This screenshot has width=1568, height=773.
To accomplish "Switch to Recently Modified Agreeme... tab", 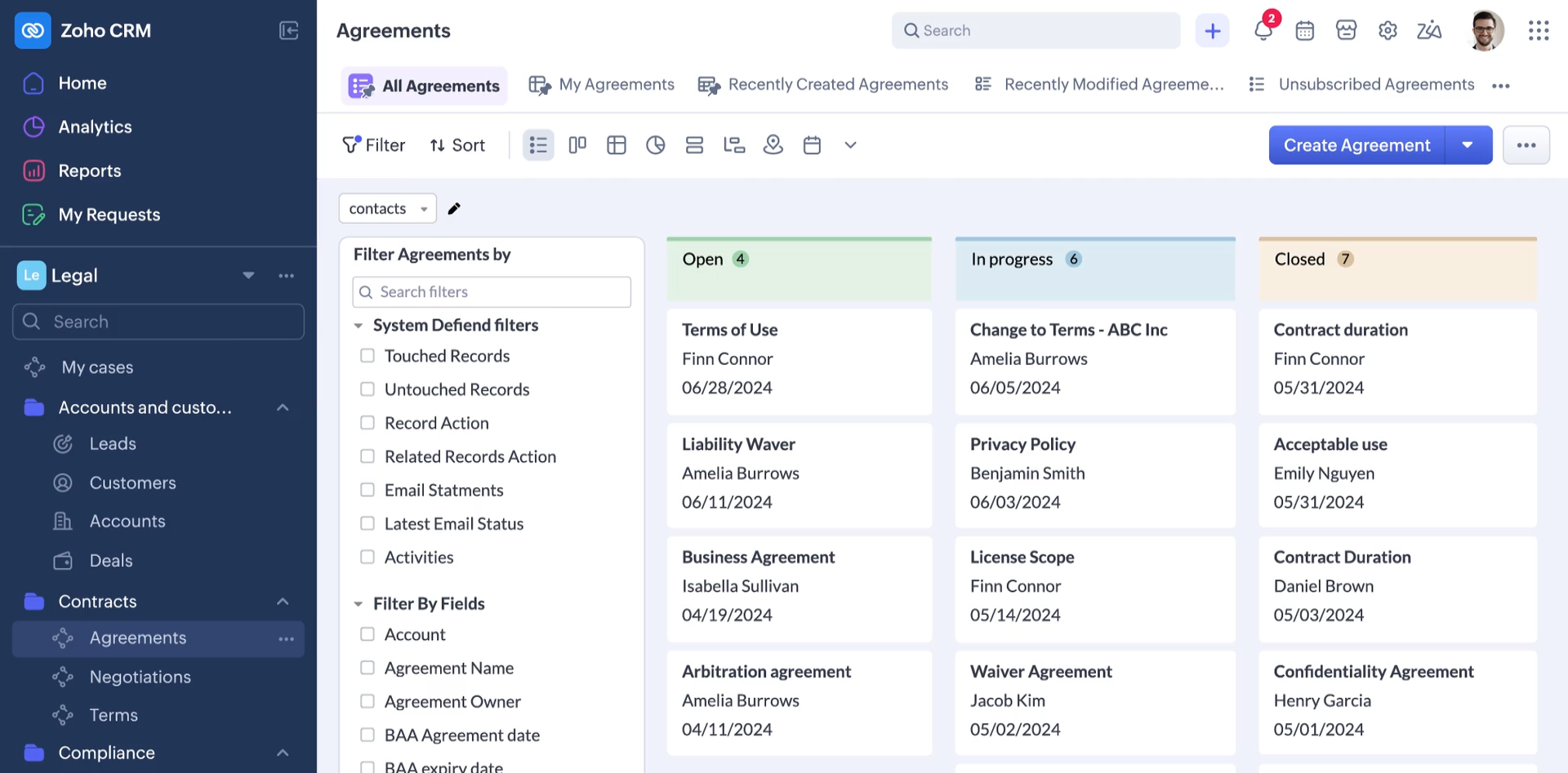I will point(1099,85).
